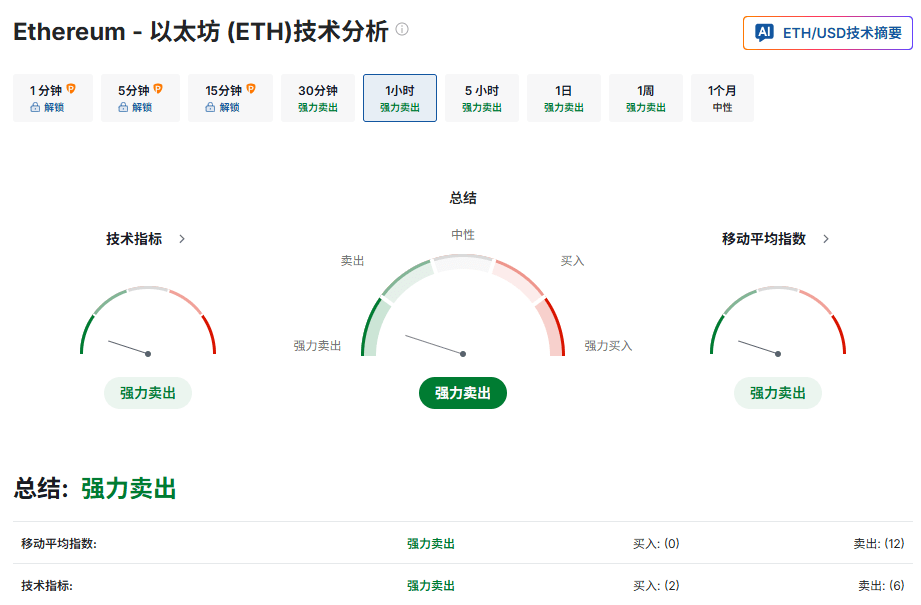
Task: Click the central 总结 gauge dial
Action: tap(463, 305)
